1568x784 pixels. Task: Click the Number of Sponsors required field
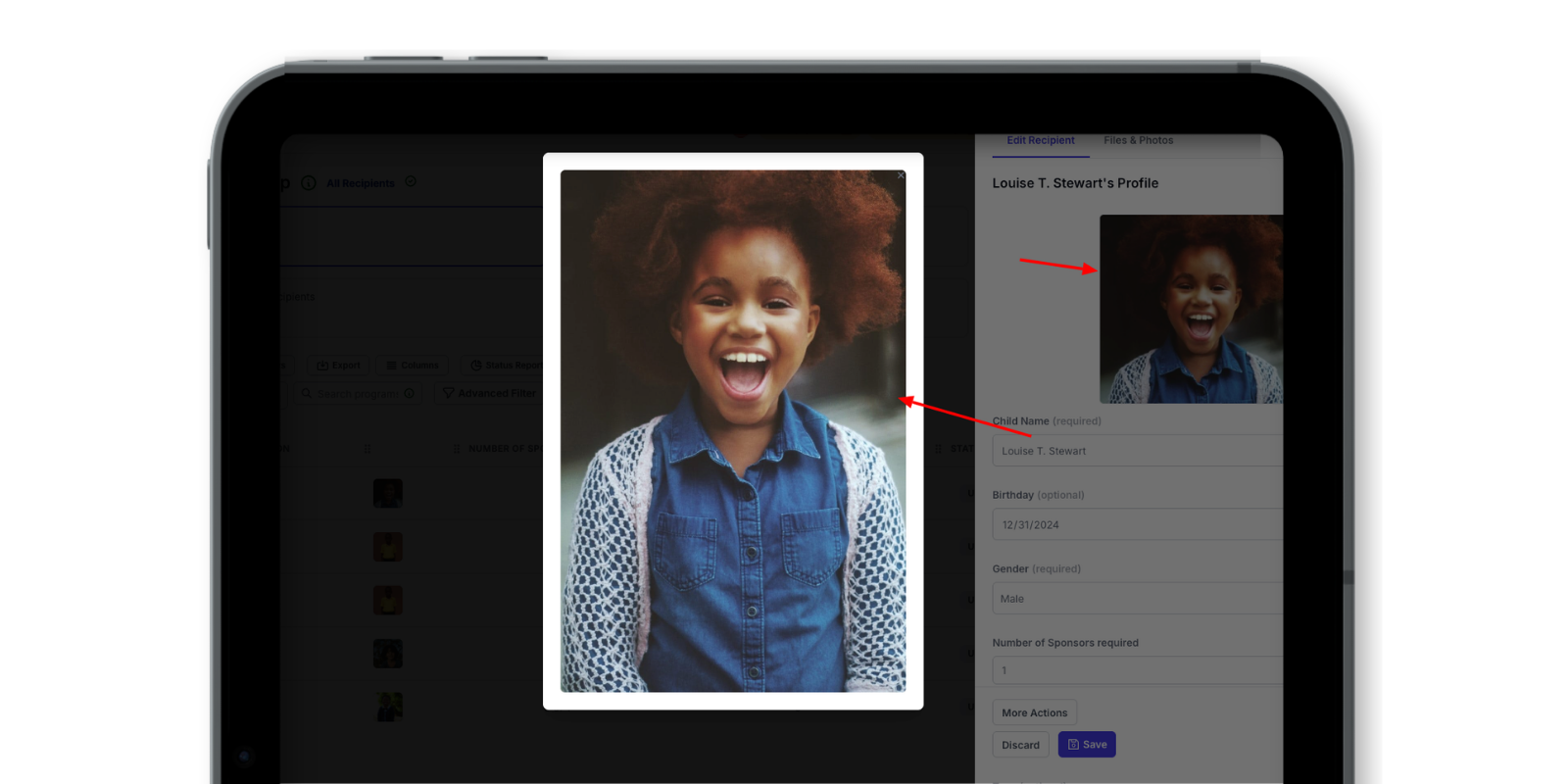click(x=1137, y=670)
